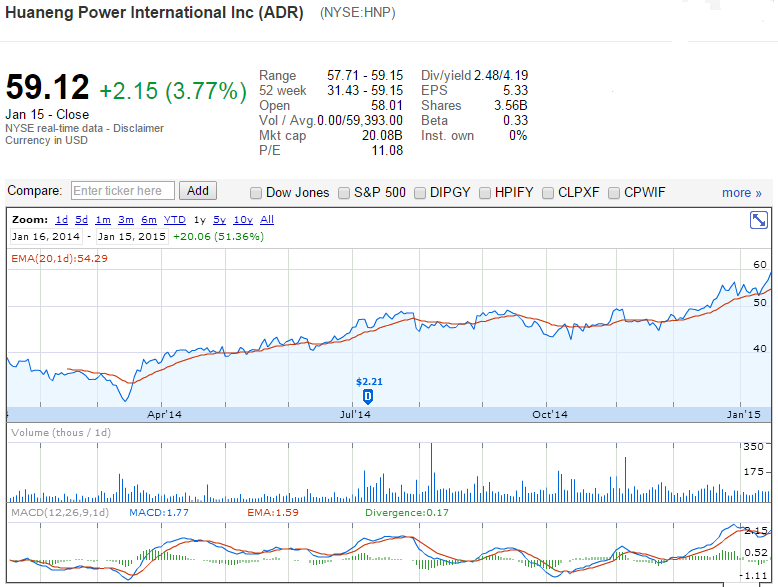Click the Divergence:0.17 readout
This screenshot has height=587, width=778.
click(407, 513)
